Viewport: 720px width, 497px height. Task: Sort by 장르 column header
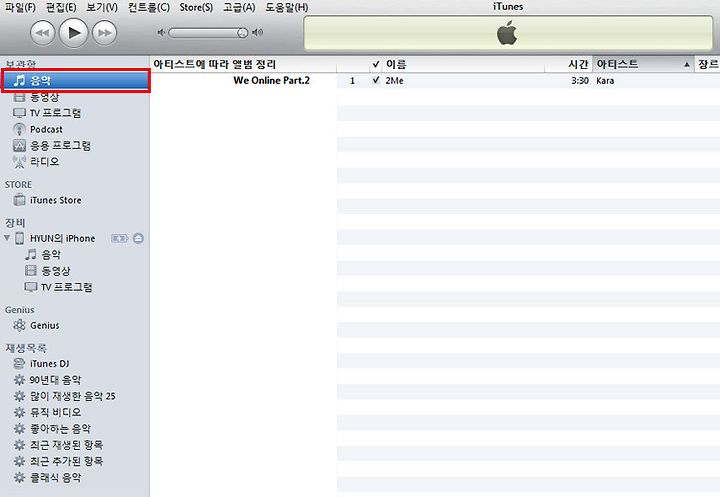707,64
